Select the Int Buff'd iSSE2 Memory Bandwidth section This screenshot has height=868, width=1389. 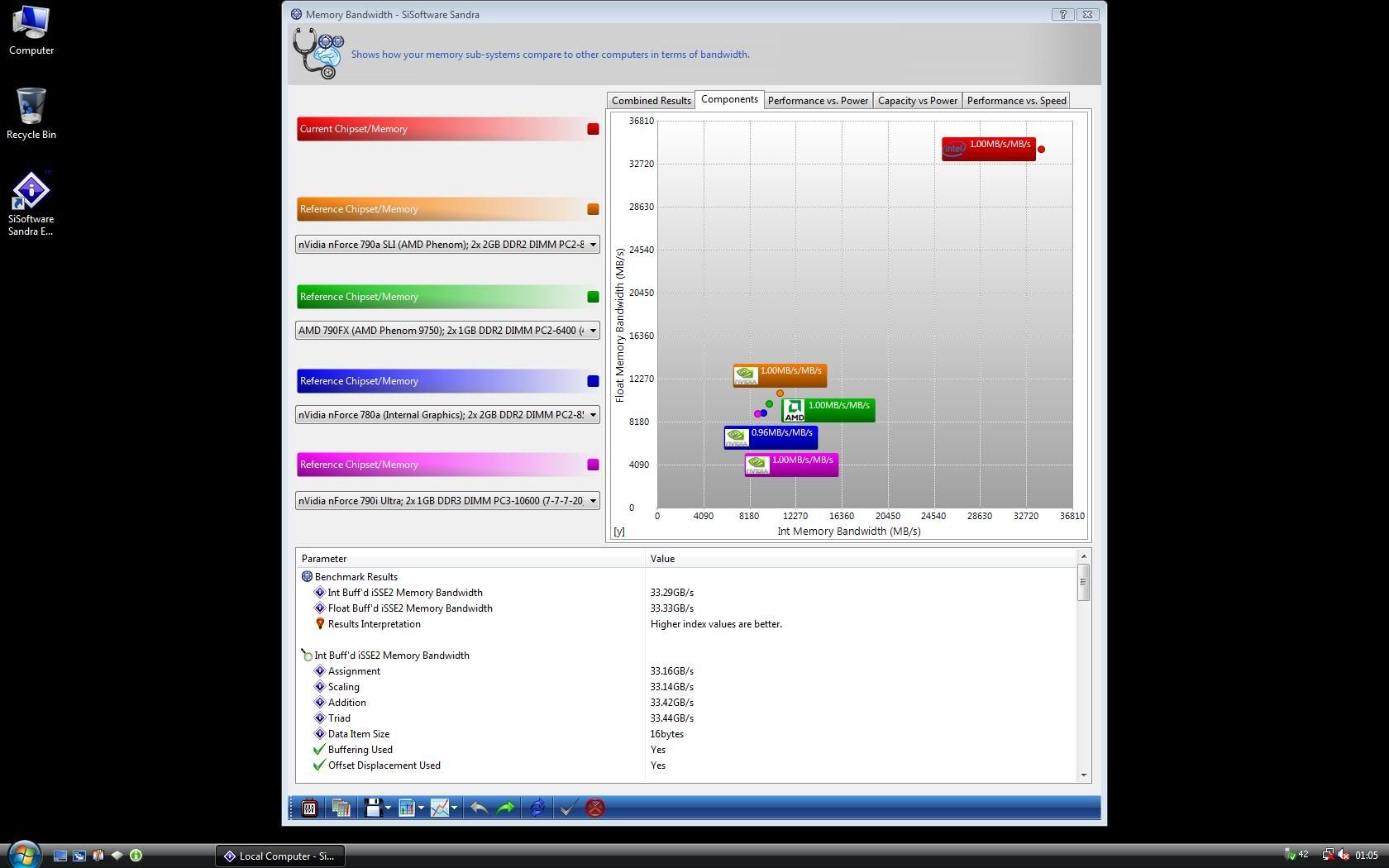point(392,656)
